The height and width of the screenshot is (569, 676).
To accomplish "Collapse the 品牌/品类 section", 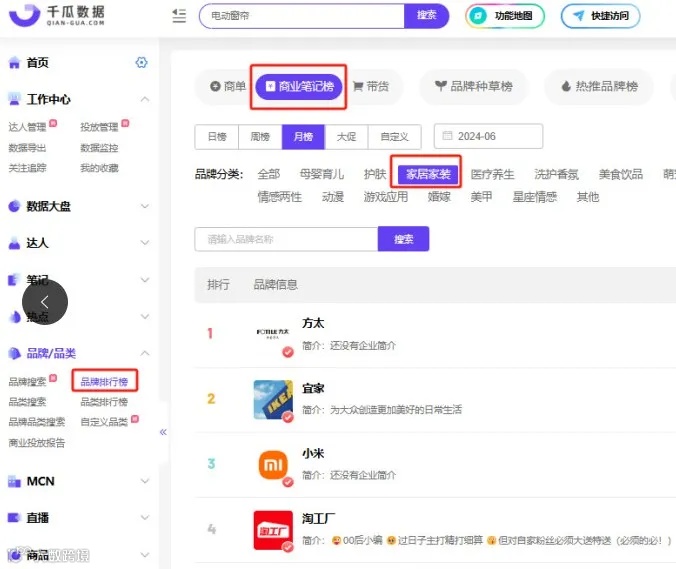I will click(x=145, y=353).
